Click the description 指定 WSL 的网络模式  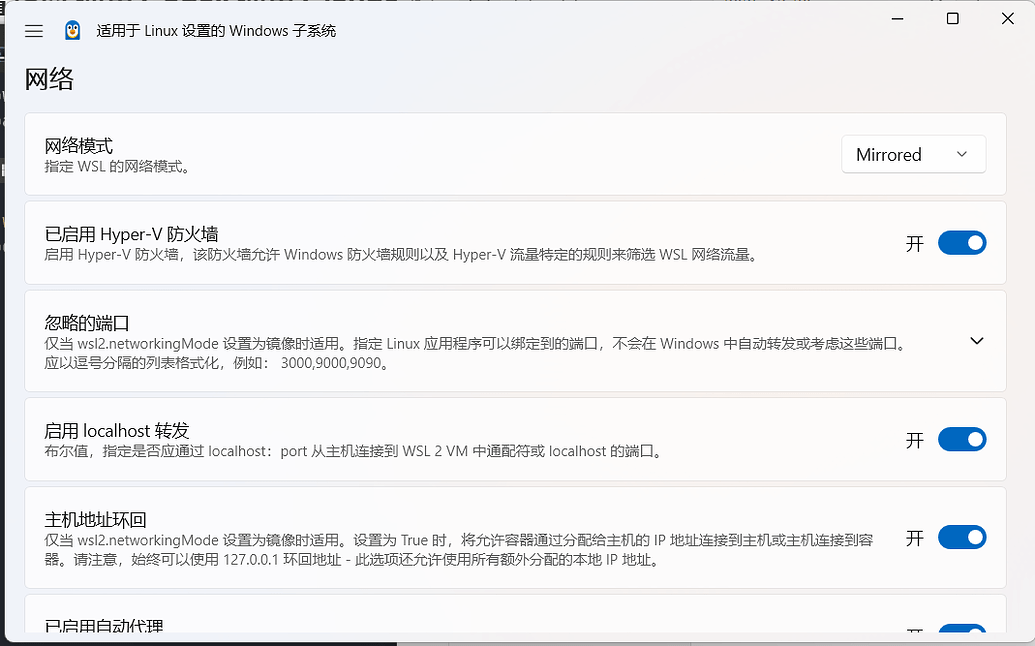point(117,166)
